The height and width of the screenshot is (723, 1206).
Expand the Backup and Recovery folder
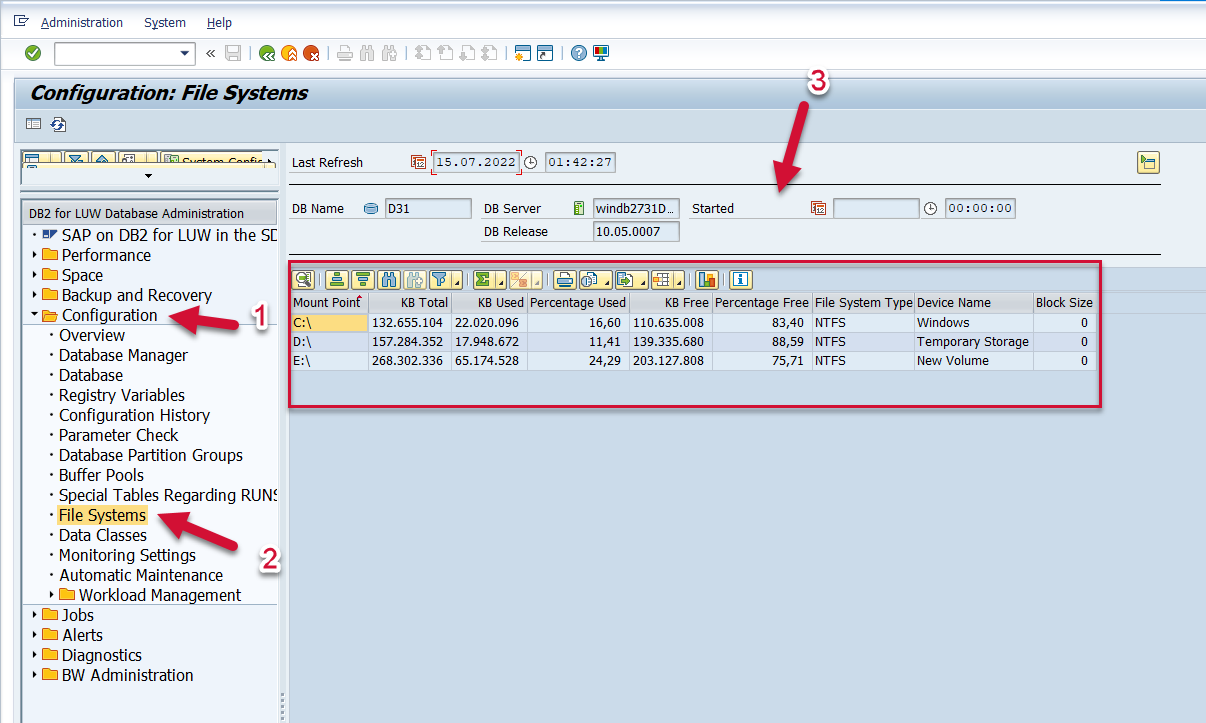point(35,295)
